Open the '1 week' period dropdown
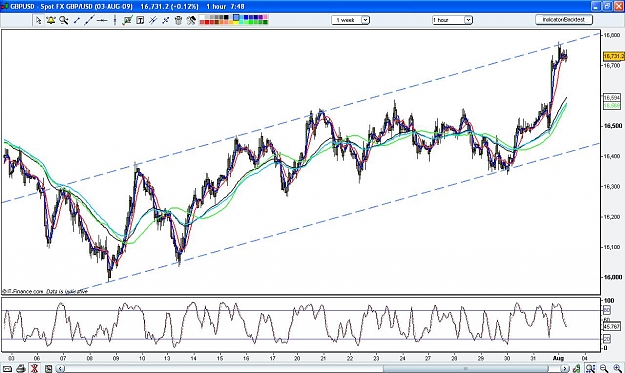 pyautogui.click(x=350, y=20)
